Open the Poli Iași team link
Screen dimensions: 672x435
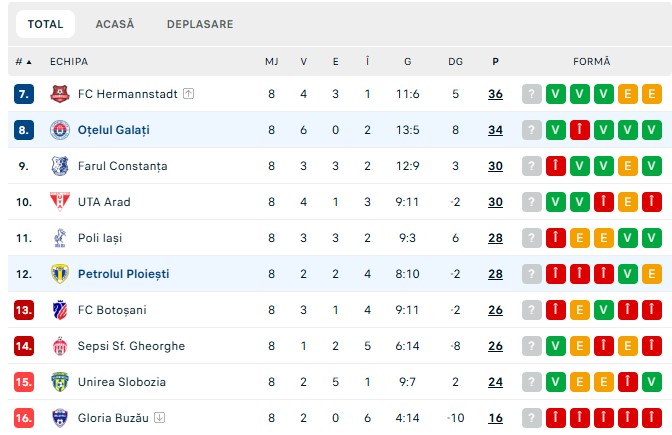(x=100, y=238)
